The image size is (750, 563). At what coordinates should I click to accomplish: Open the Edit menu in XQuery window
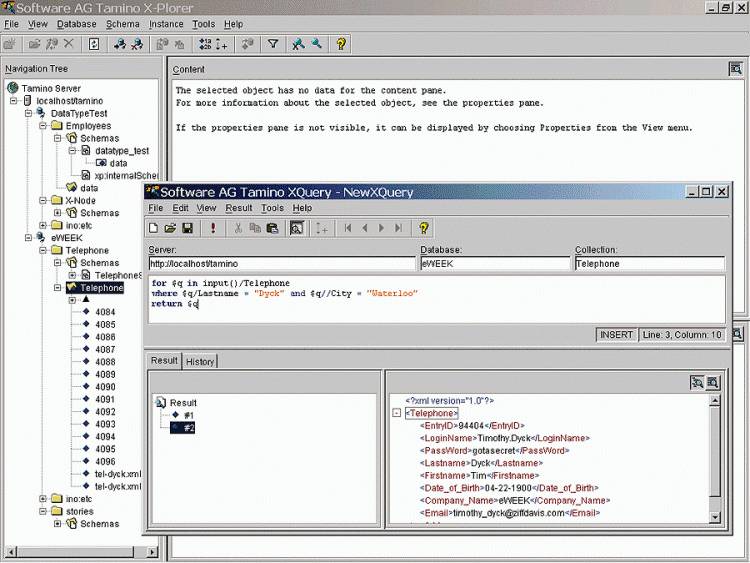(180, 208)
